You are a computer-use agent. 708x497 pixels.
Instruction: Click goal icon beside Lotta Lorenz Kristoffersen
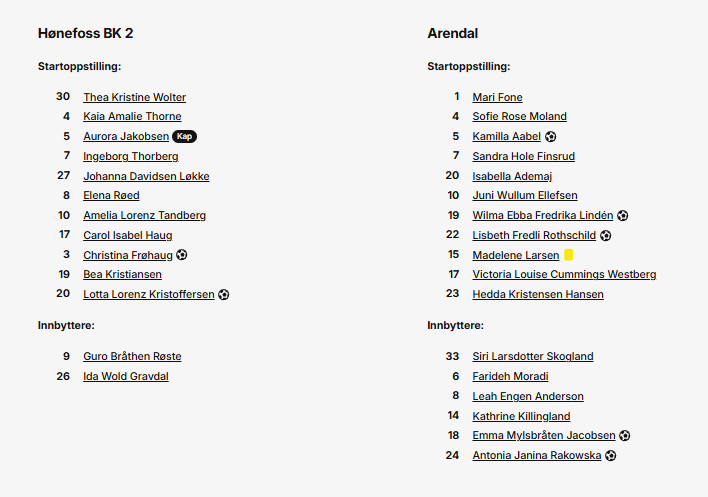point(224,295)
